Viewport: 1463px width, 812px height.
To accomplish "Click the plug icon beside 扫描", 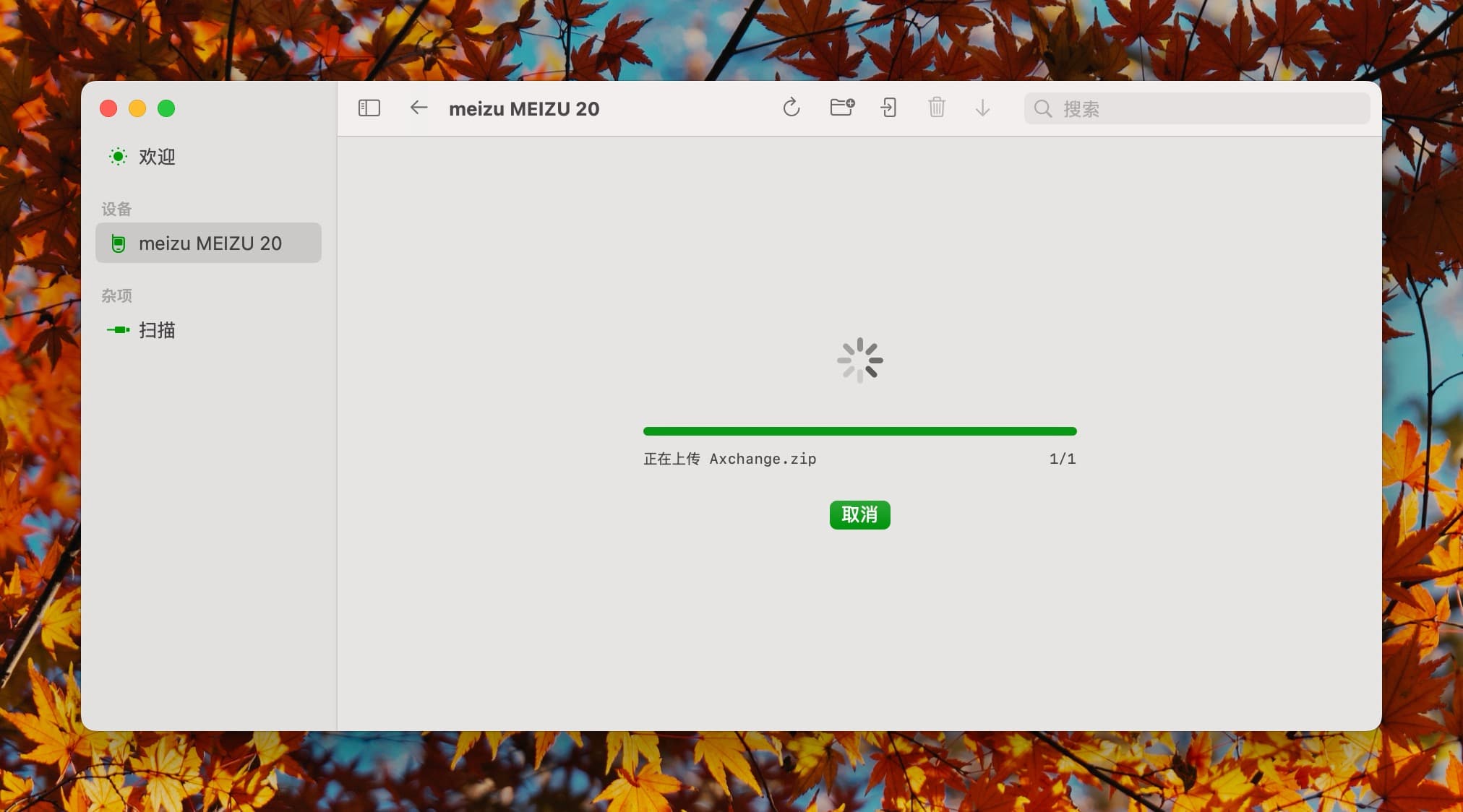I will (116, 330).
